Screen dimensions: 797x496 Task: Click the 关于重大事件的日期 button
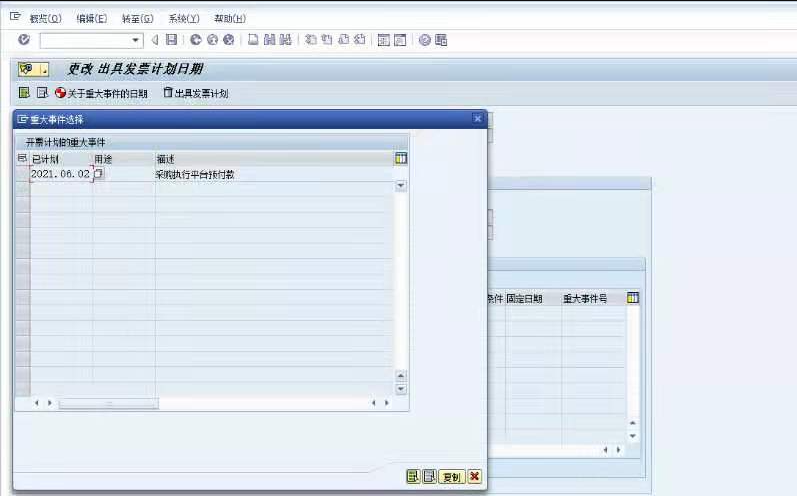pos(101,93)
